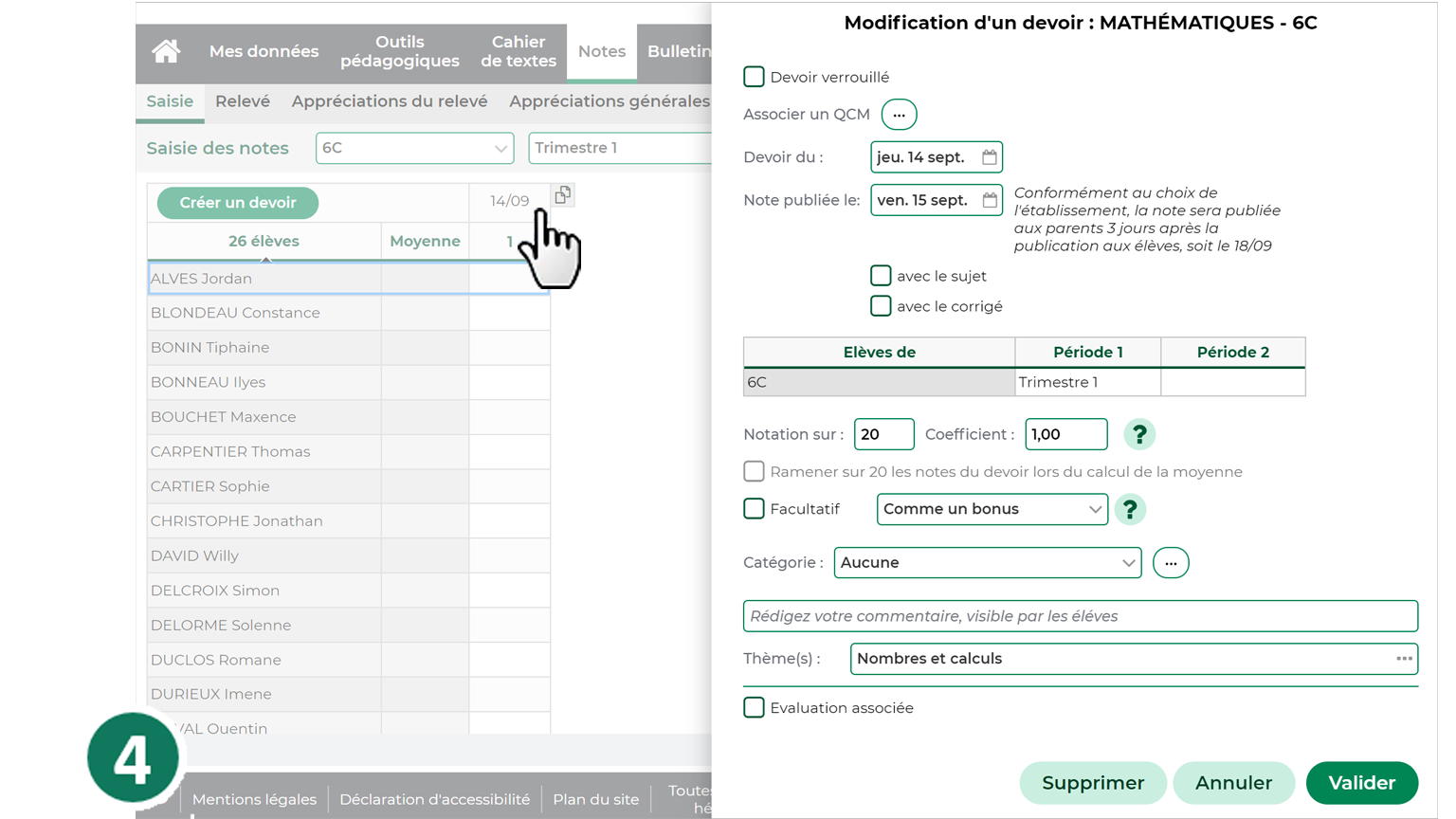Screen dimensions: 1456x819
Task: Click the Notation sur field
Action: 884,434
